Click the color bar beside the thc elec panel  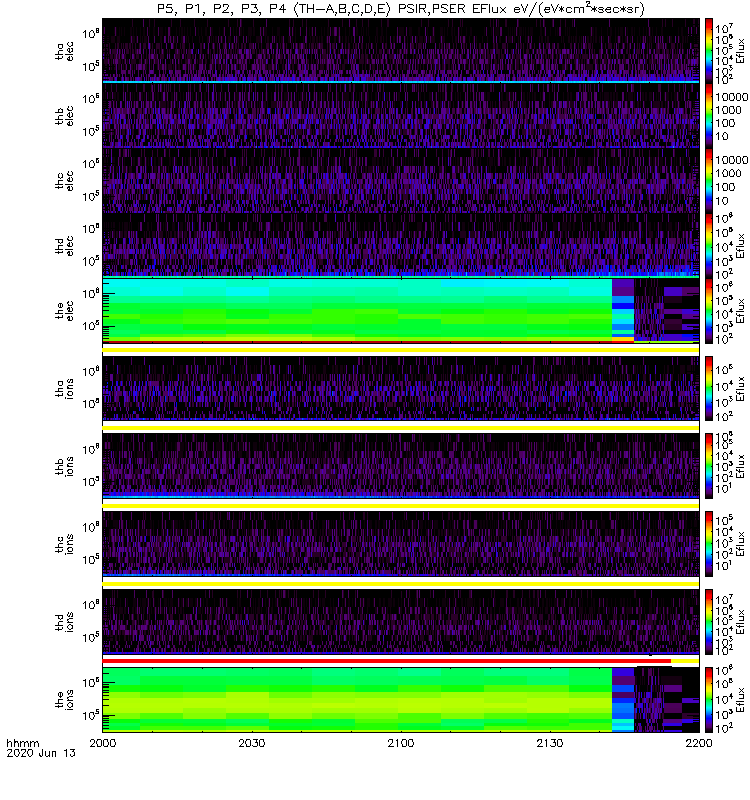pyautogui.click(x=709, y=181)
